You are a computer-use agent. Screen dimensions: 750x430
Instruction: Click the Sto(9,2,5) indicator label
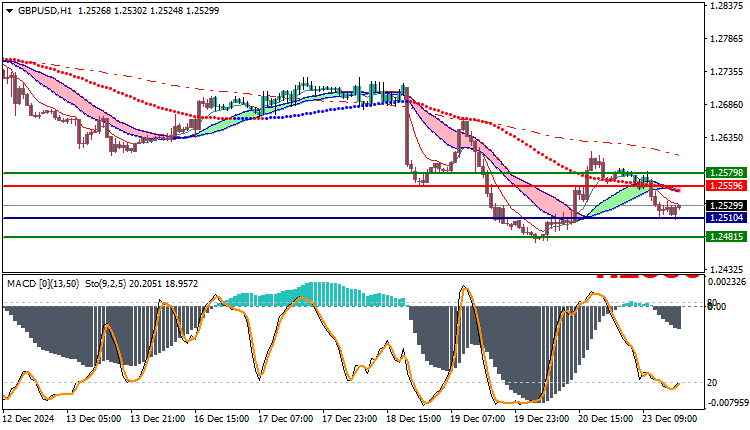click(x=105, y=284)
